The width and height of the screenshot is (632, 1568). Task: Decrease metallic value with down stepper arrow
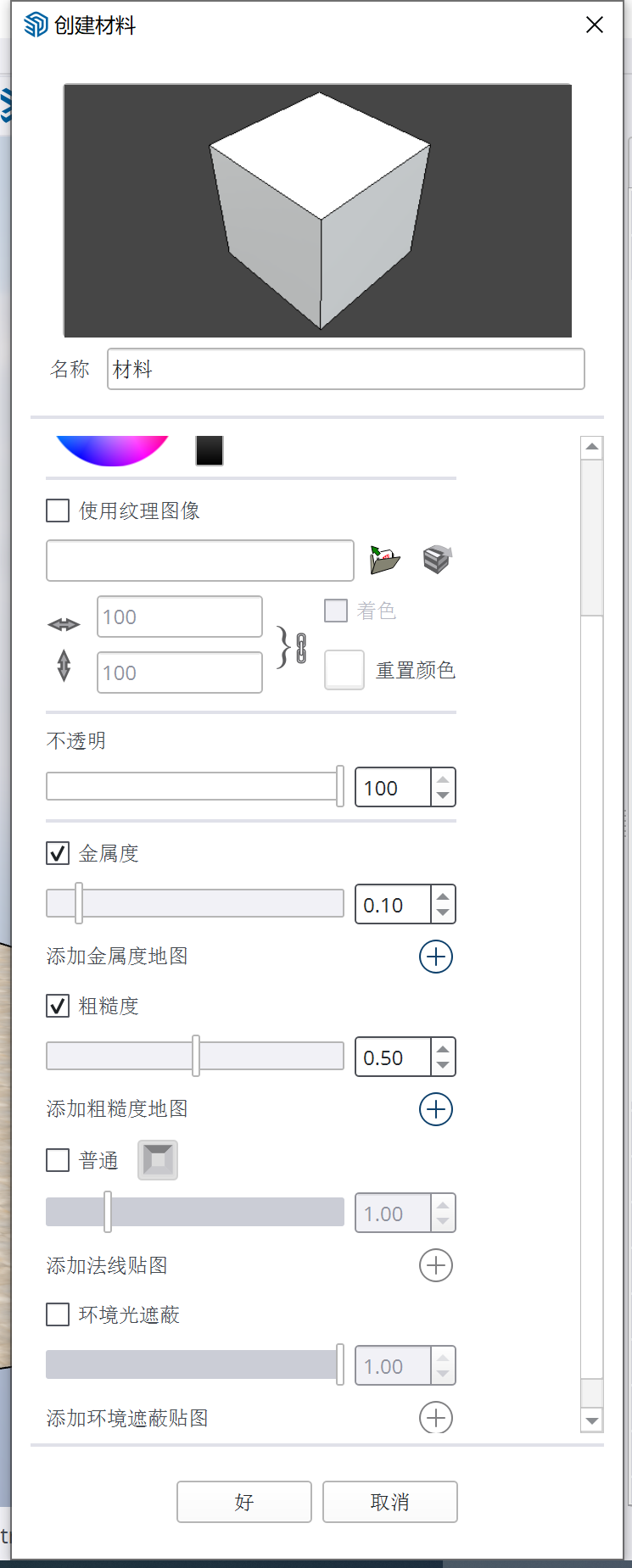pyautogui.click(x=443, y=913)
